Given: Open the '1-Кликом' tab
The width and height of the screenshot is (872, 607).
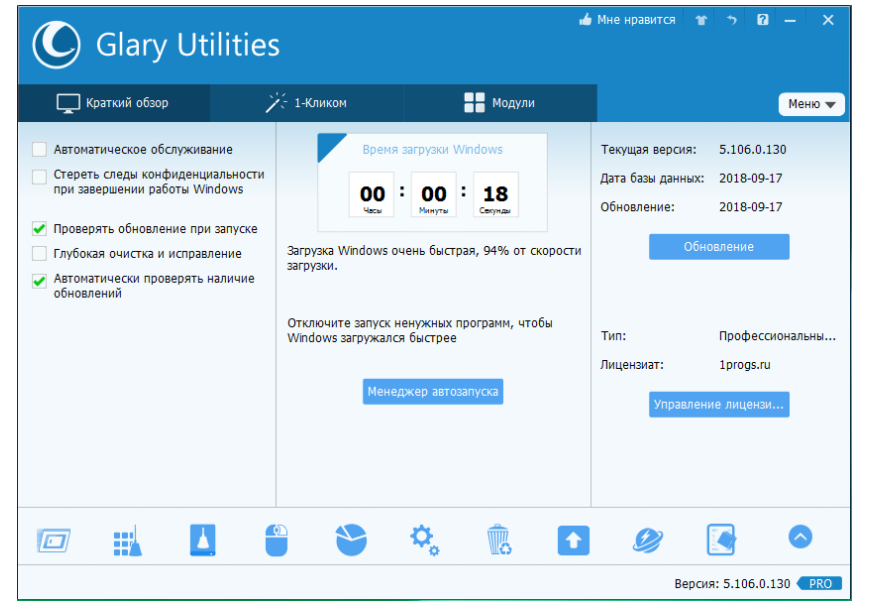Looking at the screenshot, I should pos(306,103).
